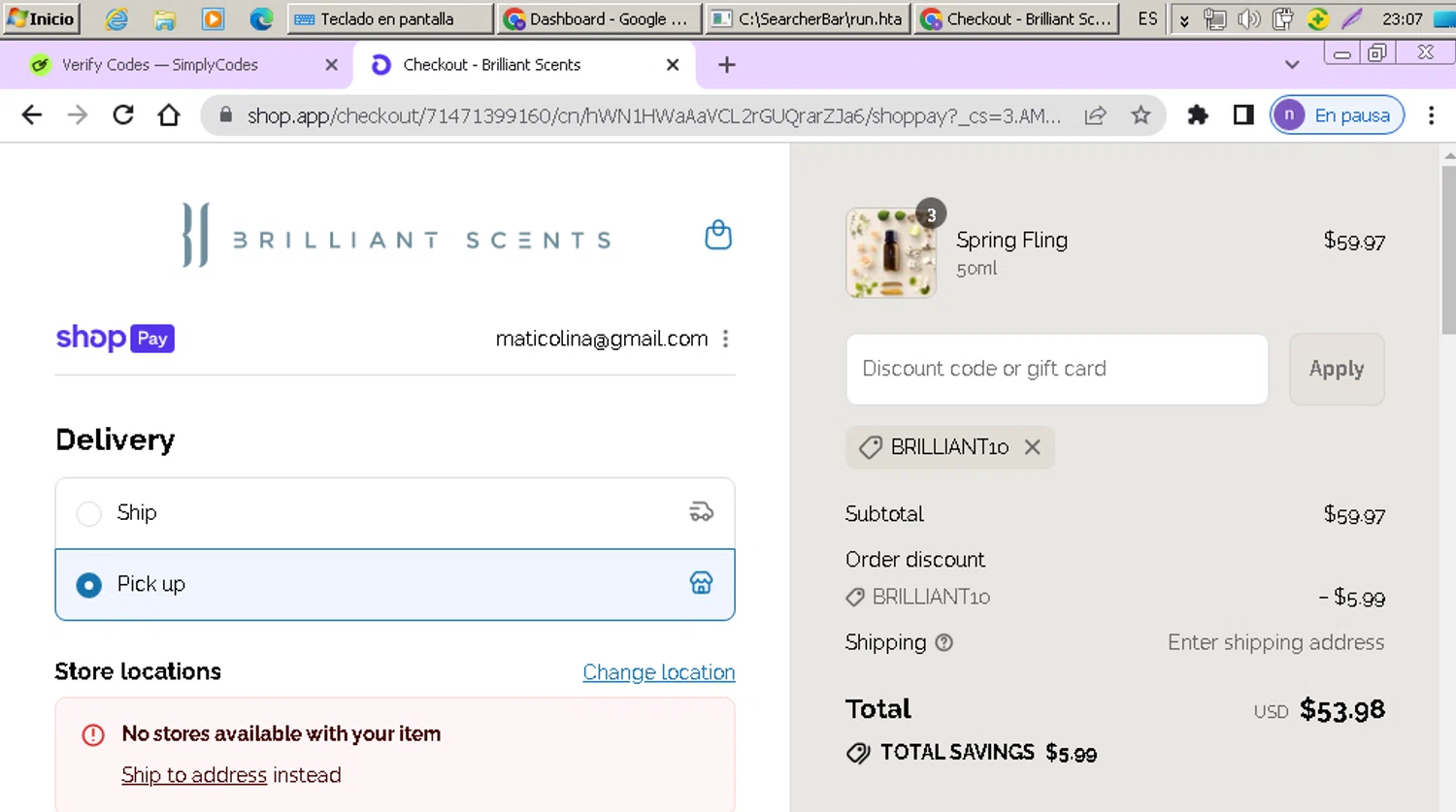The width and height of the screenshot is (1456, 812).
Task: Click the 23:07 clock in the tray
Action: [1403, 18]
